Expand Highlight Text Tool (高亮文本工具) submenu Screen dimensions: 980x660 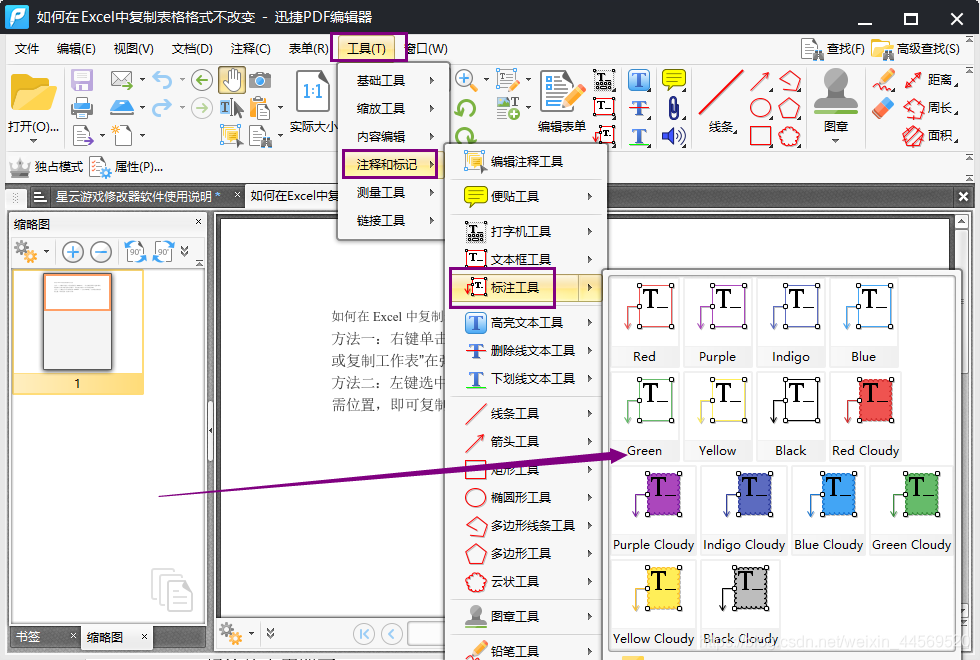click(x=526, y=322)
